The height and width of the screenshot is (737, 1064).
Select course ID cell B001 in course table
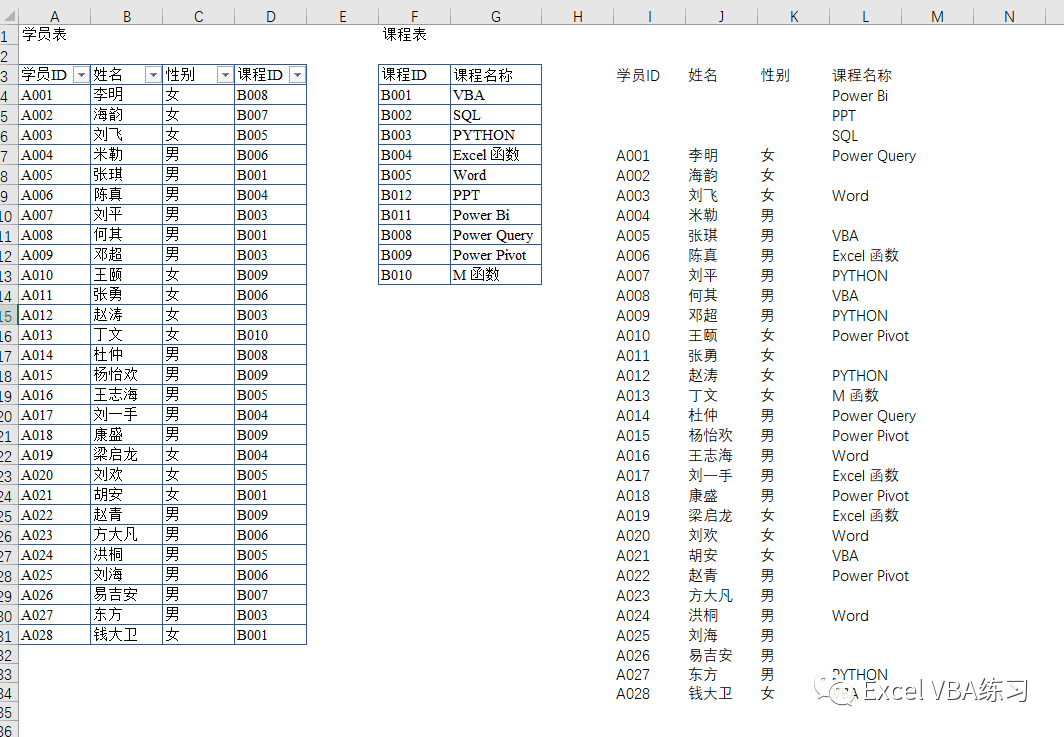415,95
